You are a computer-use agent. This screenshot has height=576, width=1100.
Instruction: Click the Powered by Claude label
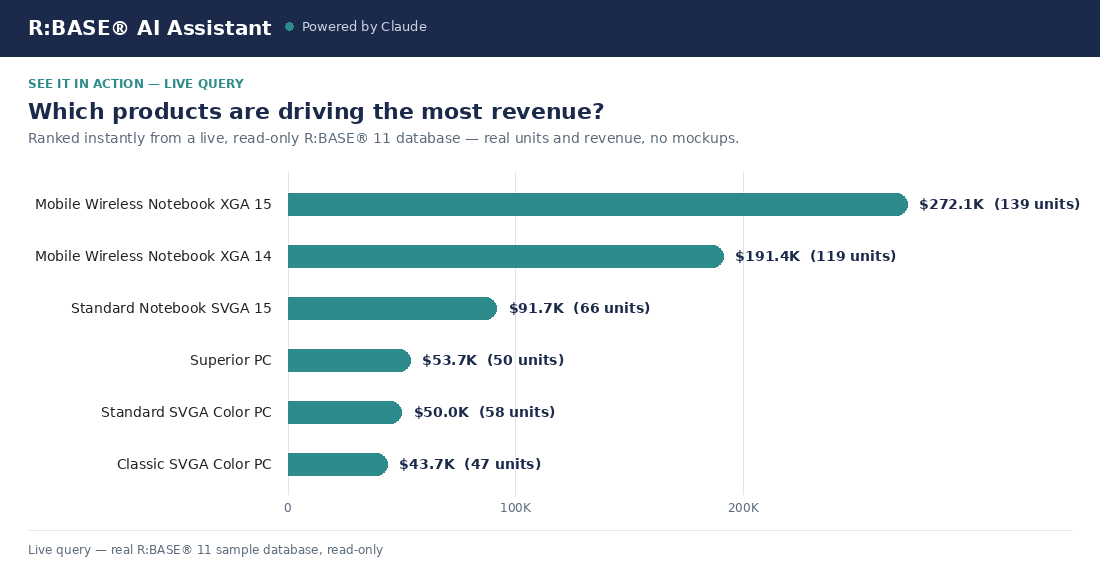point(364,27)
